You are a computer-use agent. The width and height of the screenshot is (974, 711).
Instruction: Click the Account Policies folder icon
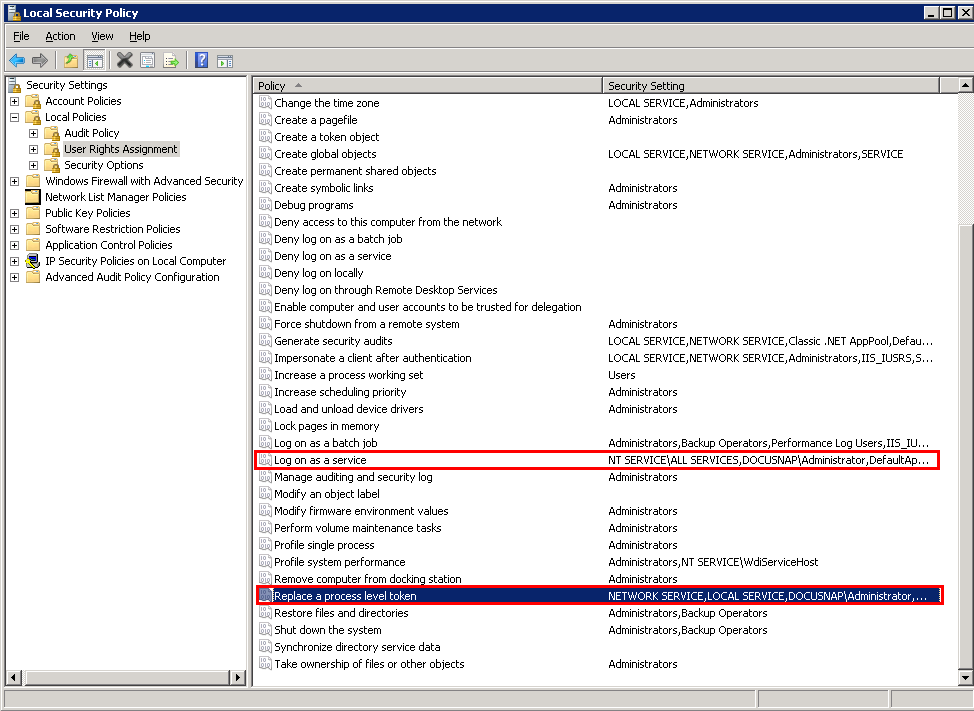[x=34, y=101]
